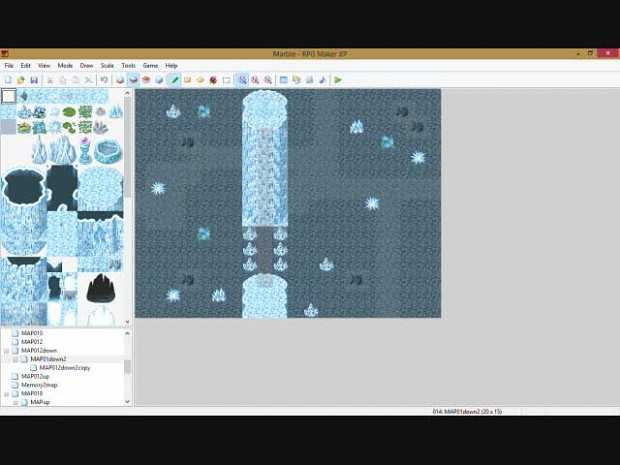
Task: Create a new project with the New icon
Action: (8, 80)
